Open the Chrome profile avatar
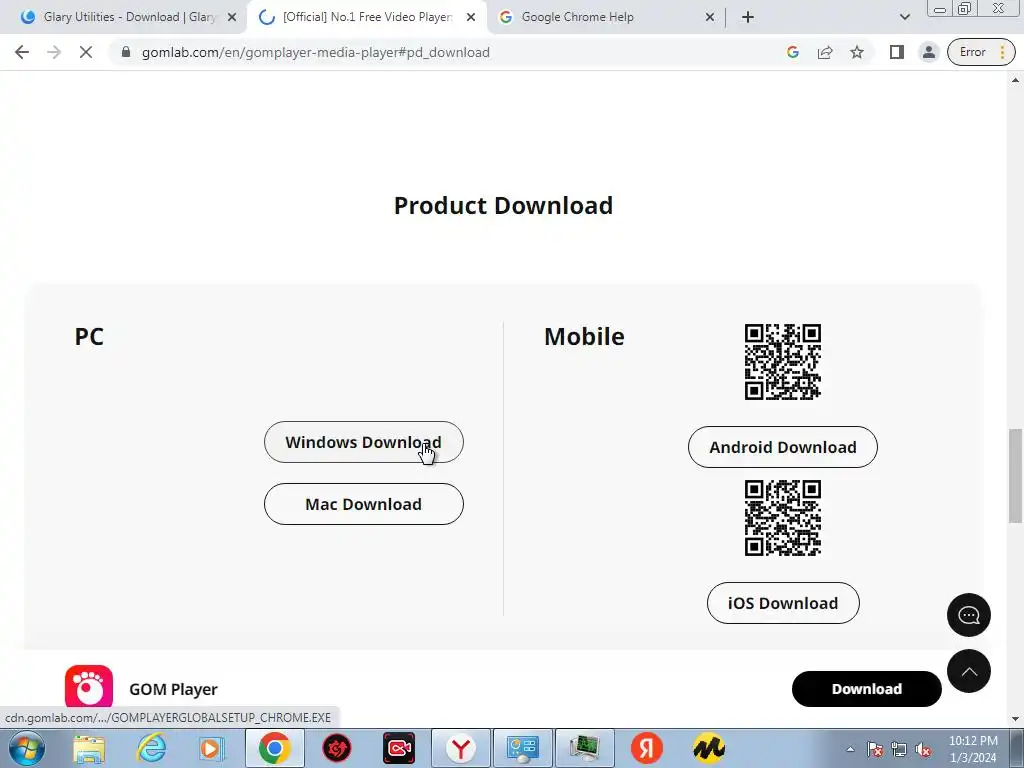This screenshot has width=1024, height=768. tap(929, 52)
